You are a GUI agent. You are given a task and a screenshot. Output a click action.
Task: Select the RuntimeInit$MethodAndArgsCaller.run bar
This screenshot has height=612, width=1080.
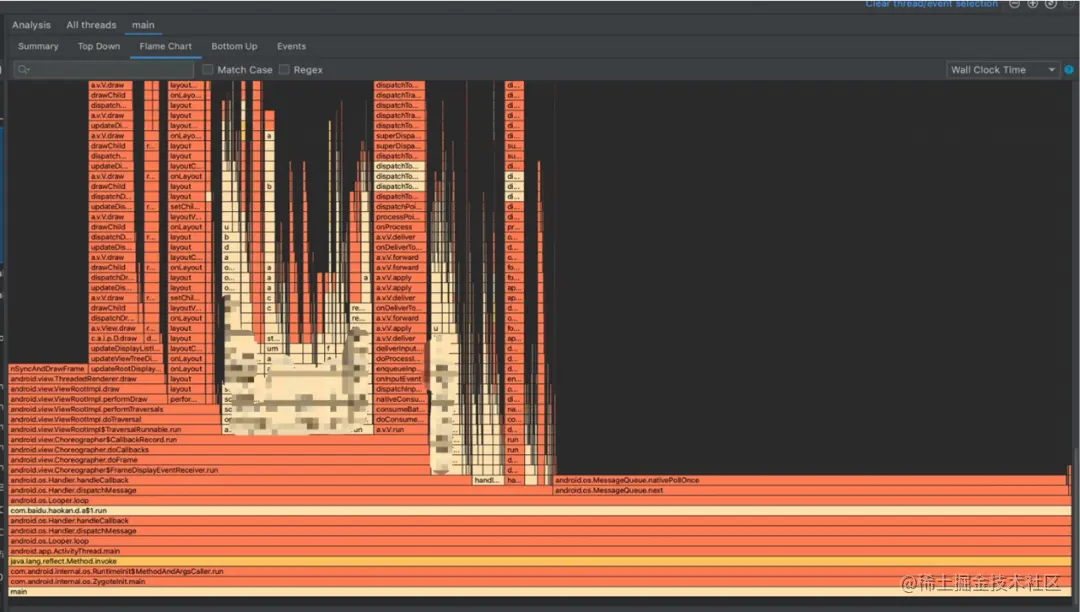coord(539,571)
